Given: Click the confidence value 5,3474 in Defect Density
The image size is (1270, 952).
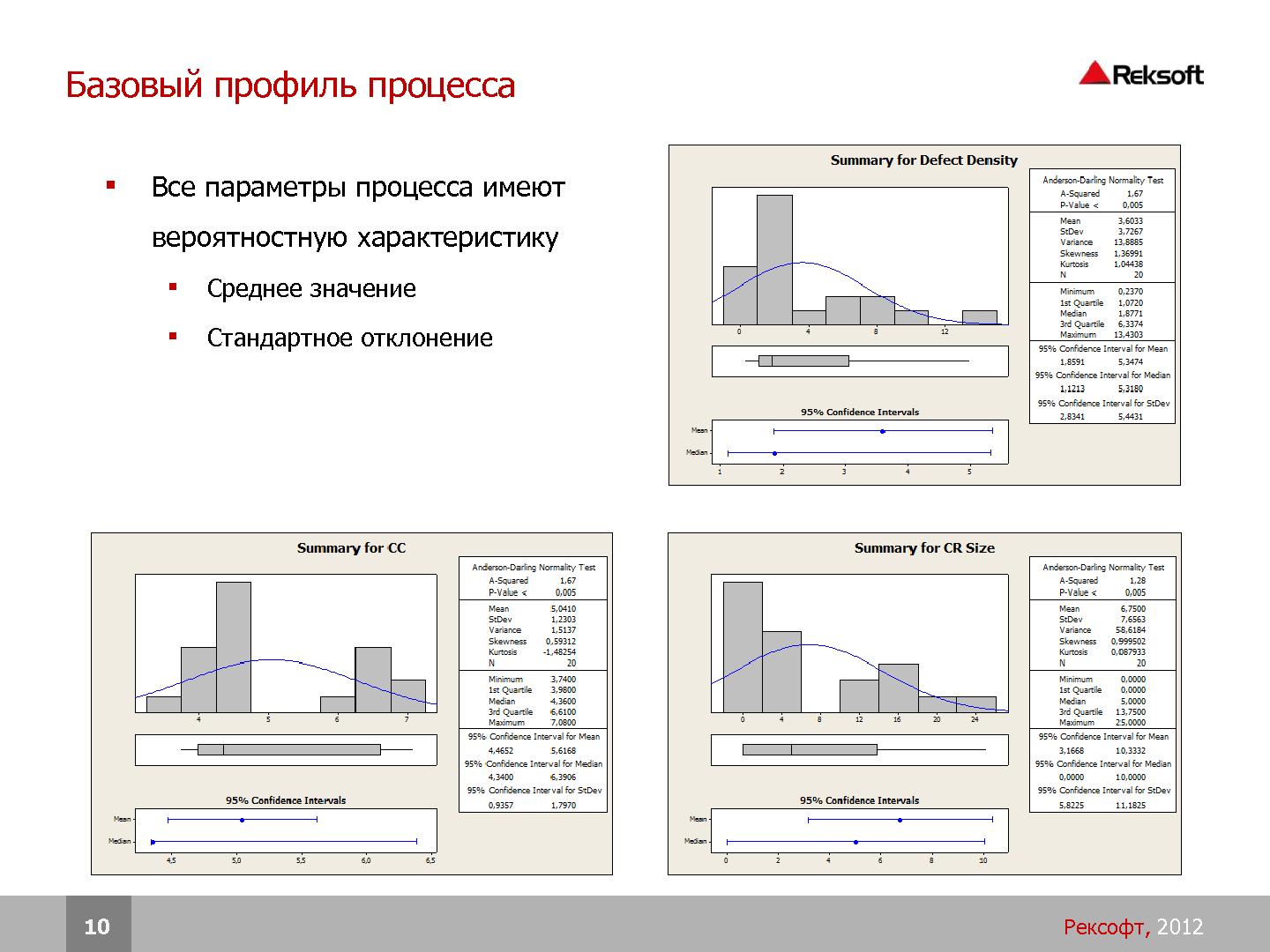Looking at the screenshot, I should click(1130, 362).
